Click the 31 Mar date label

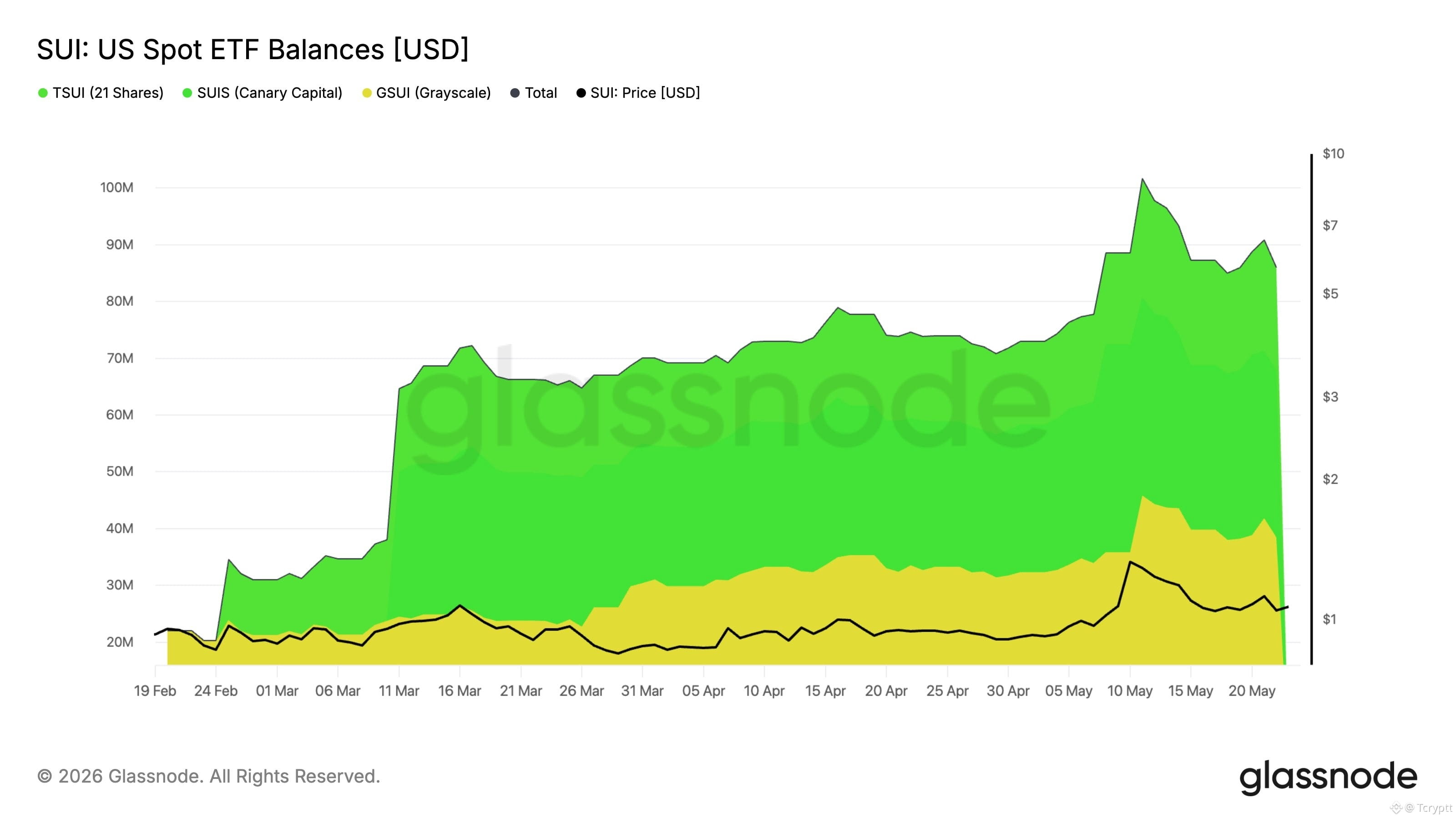tap(642, 691)
